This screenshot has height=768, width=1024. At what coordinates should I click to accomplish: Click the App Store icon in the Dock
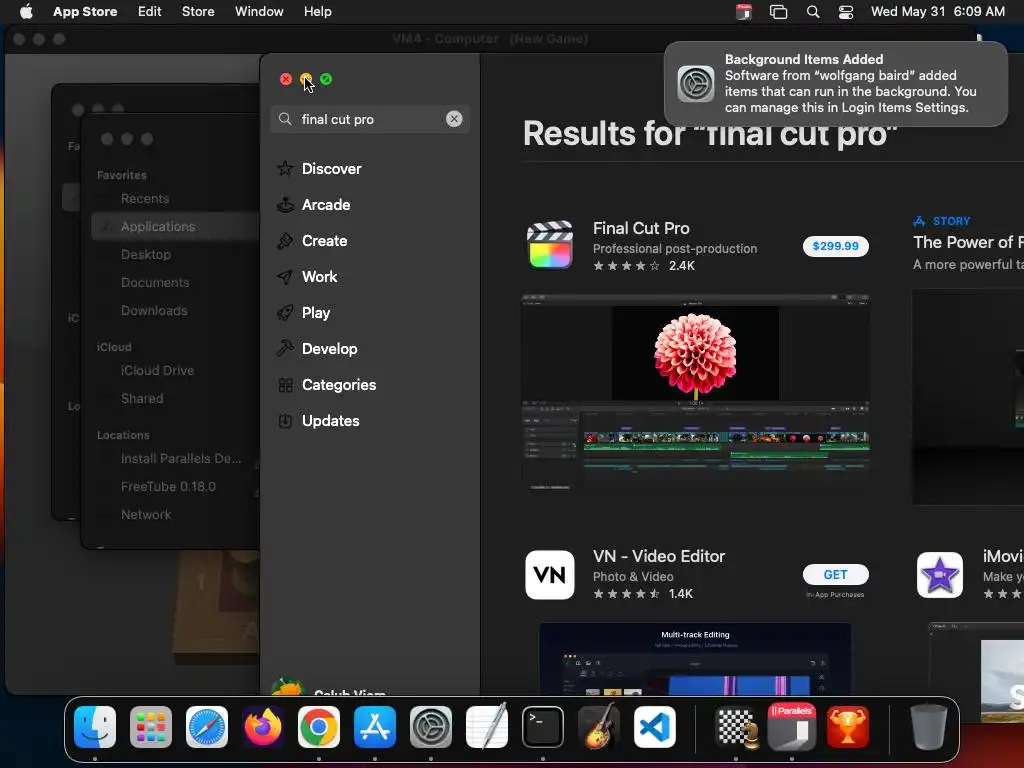pyautogui.click(x=375, y=726)
